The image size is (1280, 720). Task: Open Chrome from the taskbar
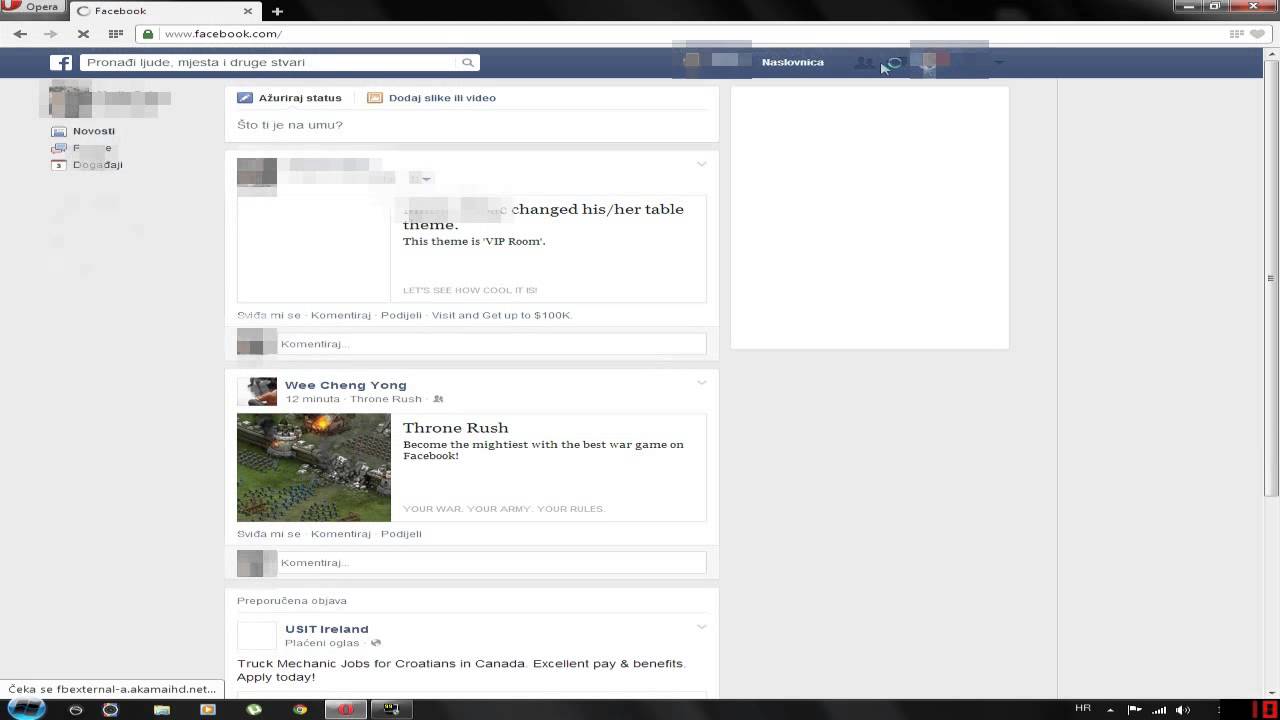[x=300, y=709]
